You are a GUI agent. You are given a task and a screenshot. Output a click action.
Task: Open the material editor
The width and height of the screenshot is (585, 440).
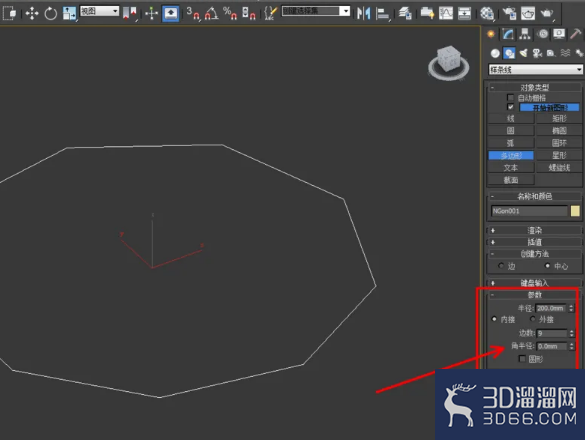tap(487, 13)
